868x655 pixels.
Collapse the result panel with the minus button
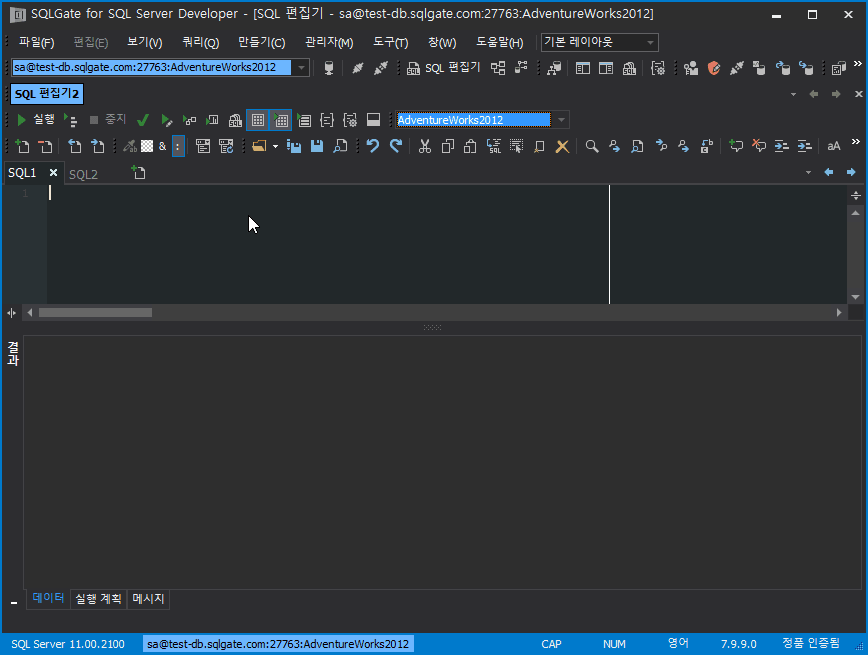coord(14,602)
